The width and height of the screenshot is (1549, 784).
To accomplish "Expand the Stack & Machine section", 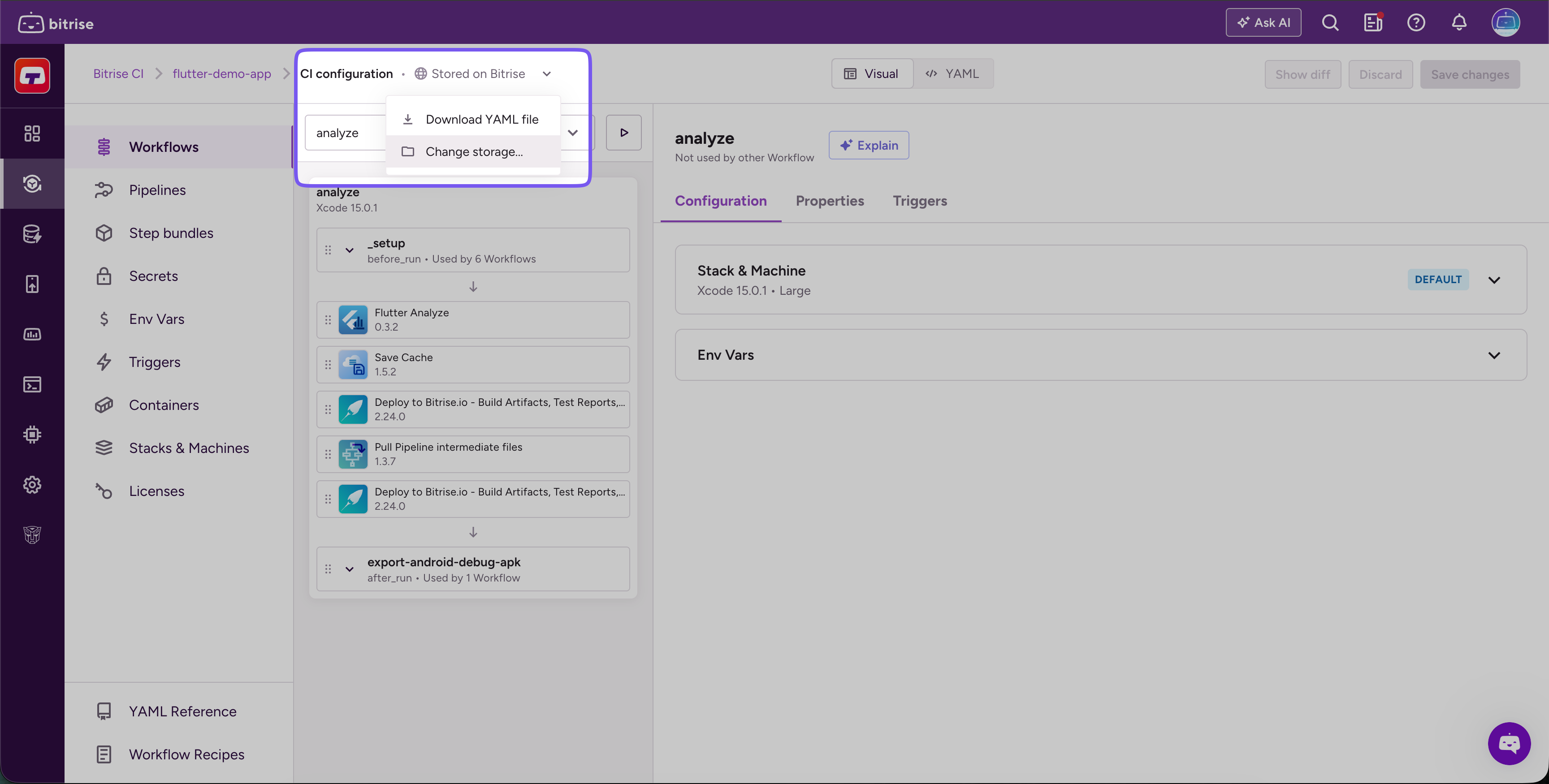I will click(x=1494, y=280).
